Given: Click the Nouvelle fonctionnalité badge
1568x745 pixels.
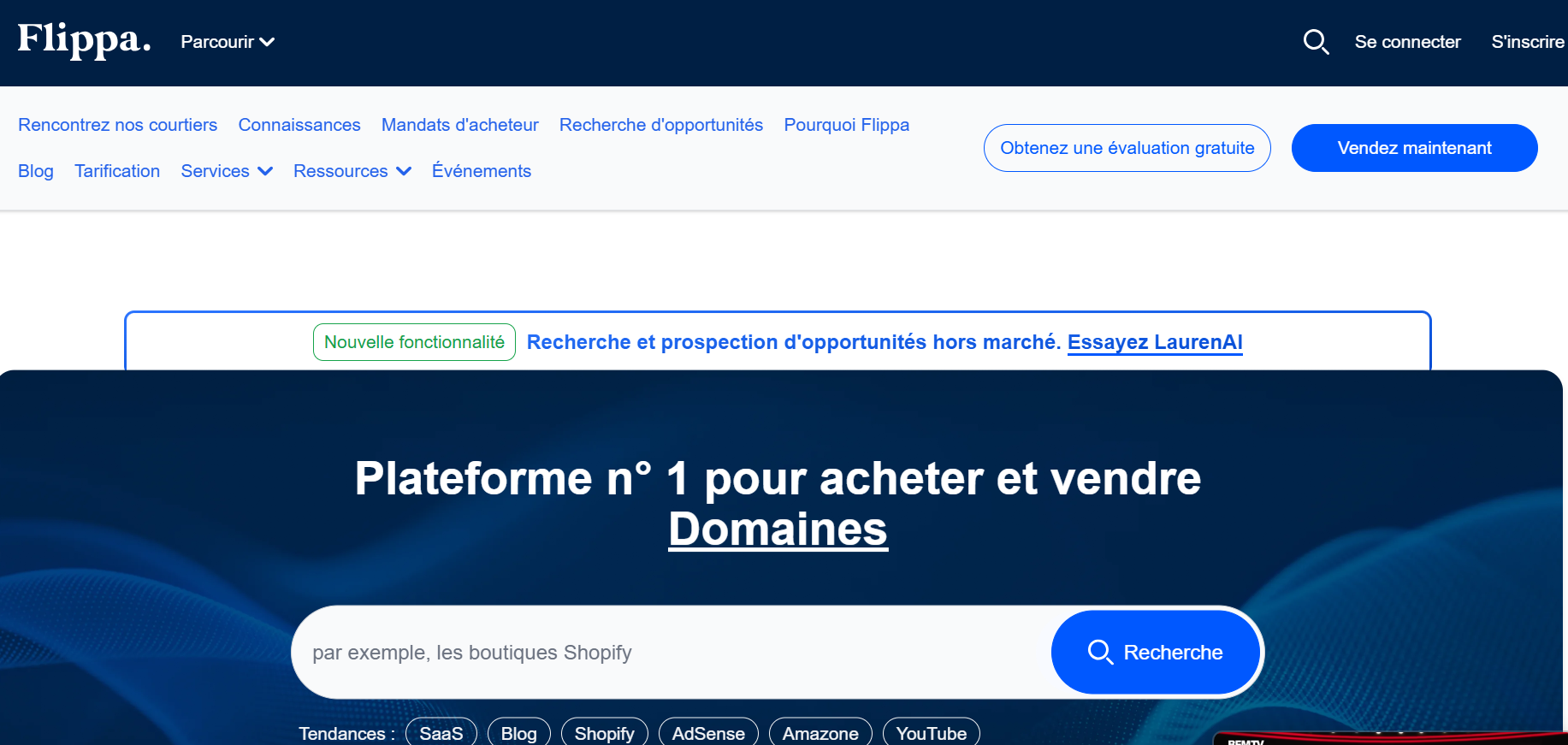Looking at the screenshot, I should tap(414, 342).
